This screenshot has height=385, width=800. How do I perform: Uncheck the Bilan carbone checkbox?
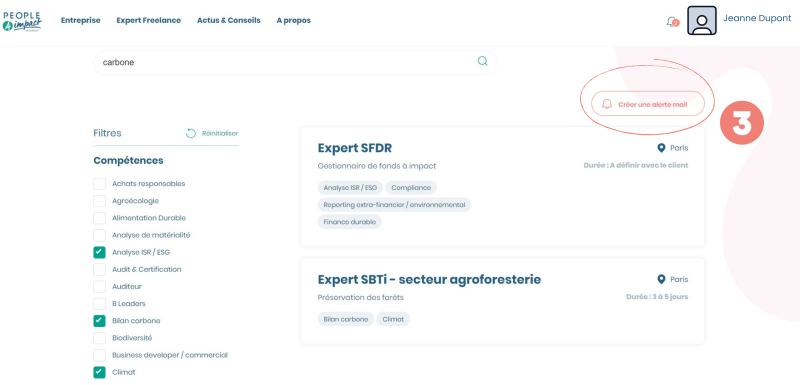99,321
